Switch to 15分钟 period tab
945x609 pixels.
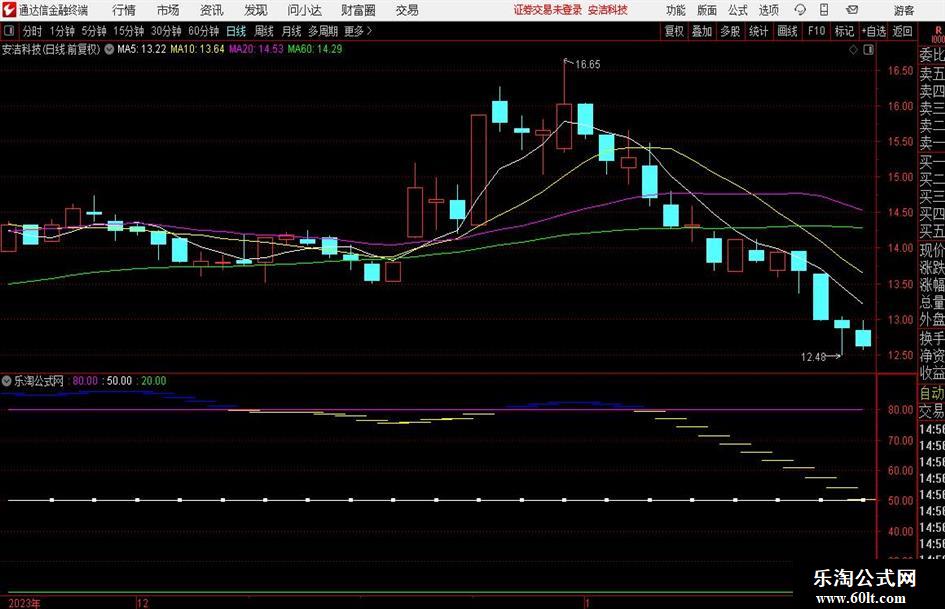129,31
